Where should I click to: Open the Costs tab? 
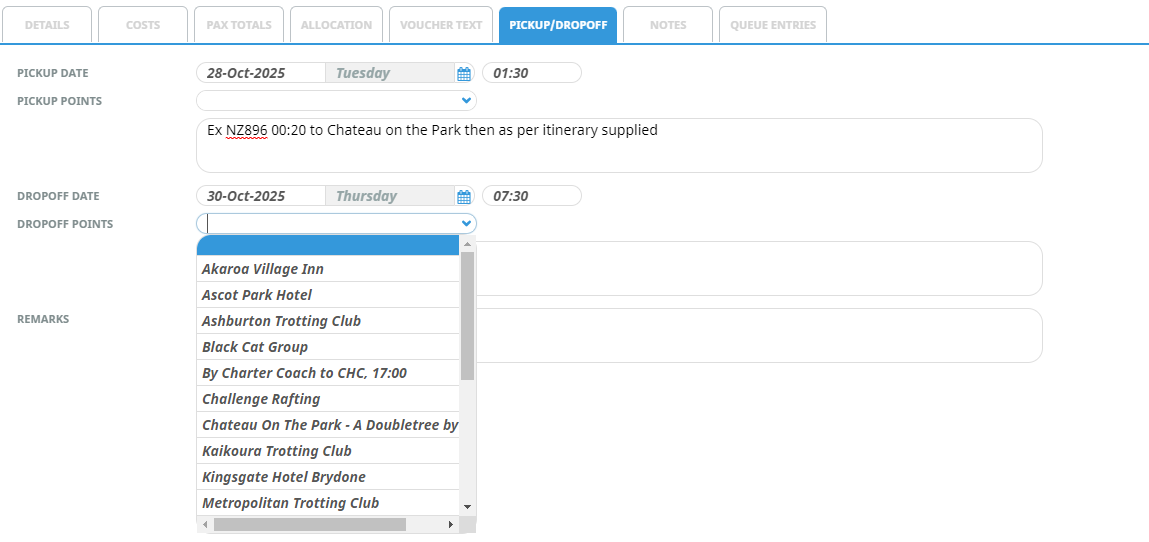pos(143,25)
